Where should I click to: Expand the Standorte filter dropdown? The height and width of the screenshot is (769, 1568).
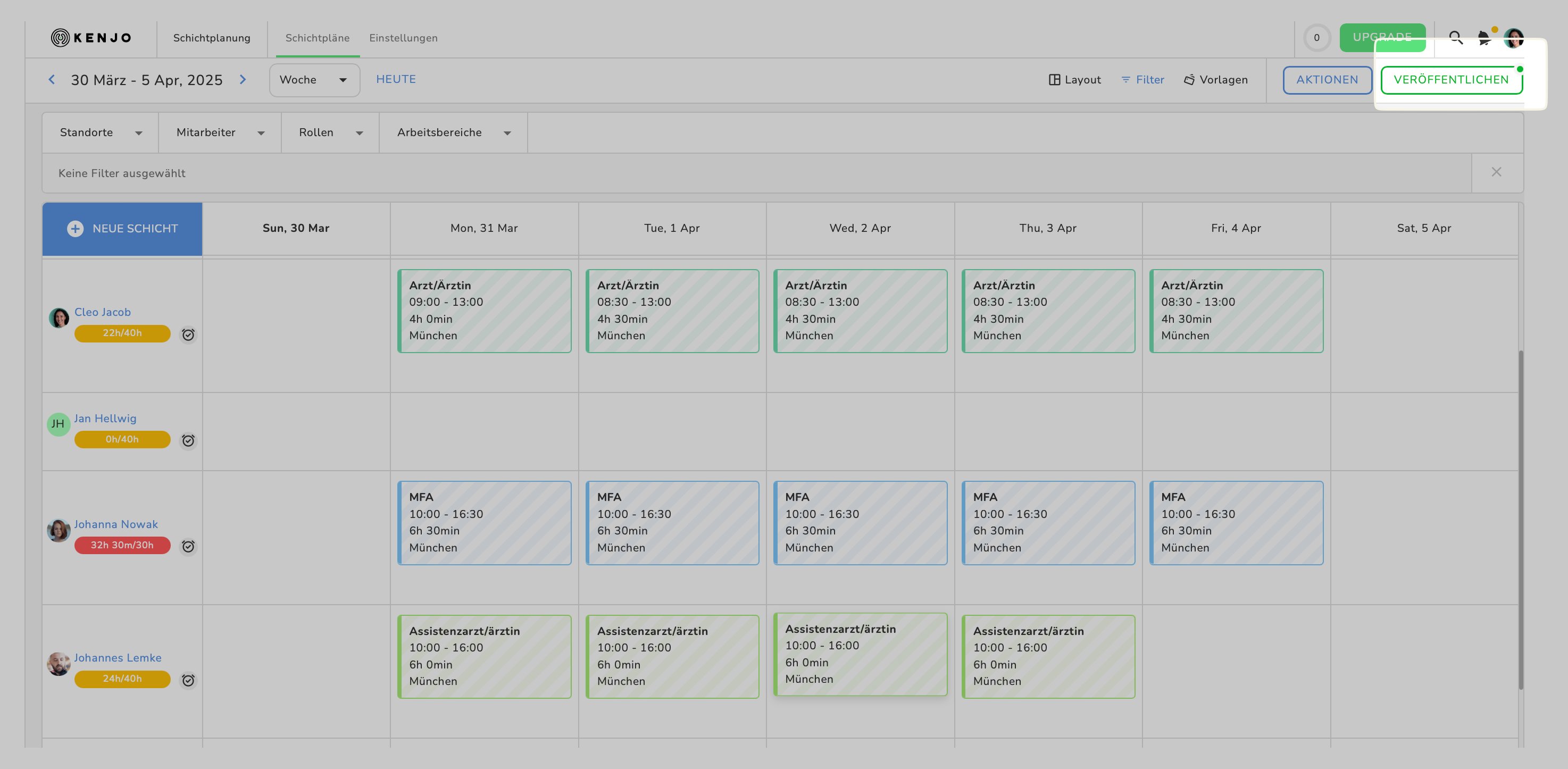click(101, 132)
